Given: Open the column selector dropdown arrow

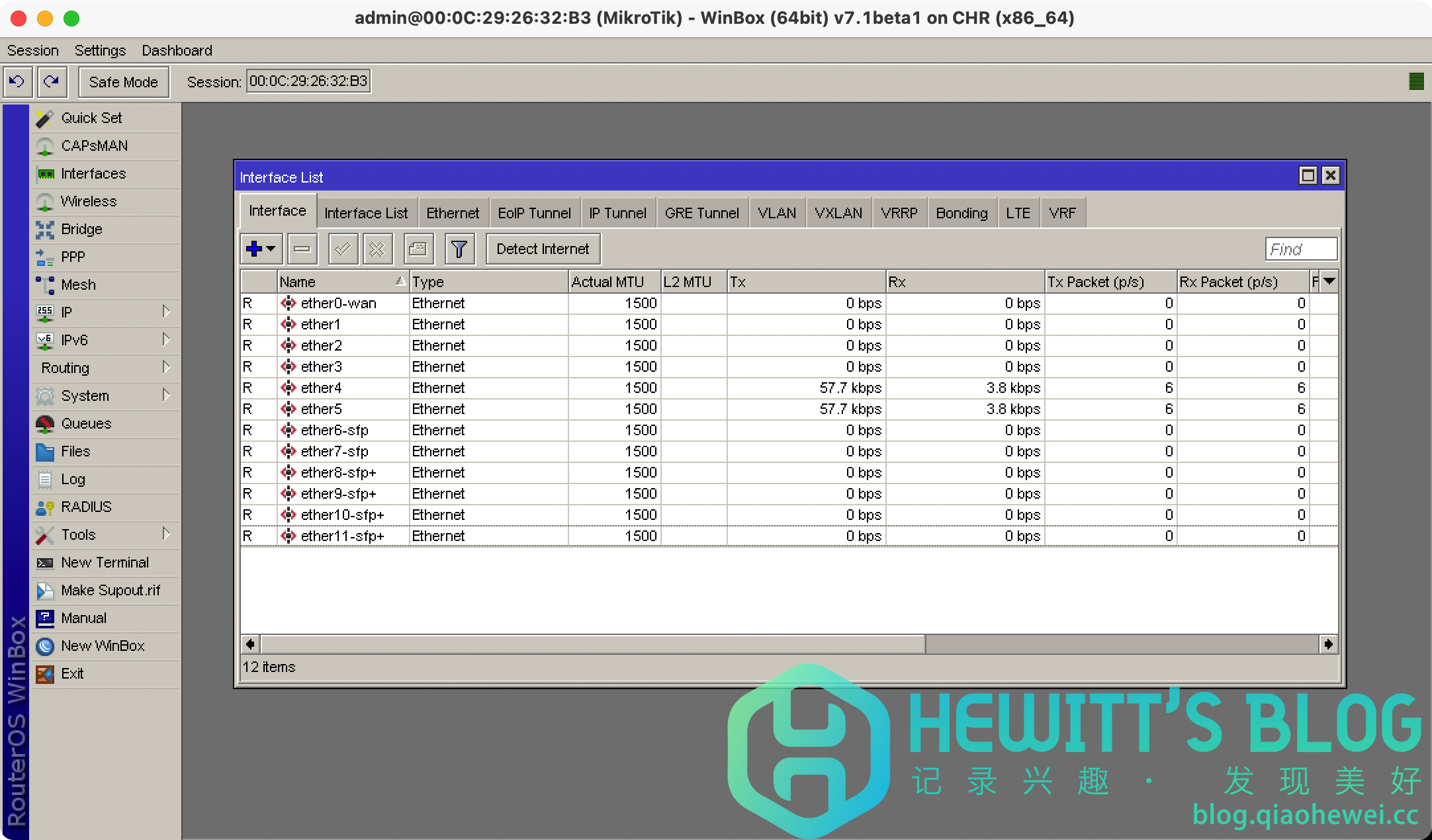Looking at the screenshot, I should click(1329, 282).
